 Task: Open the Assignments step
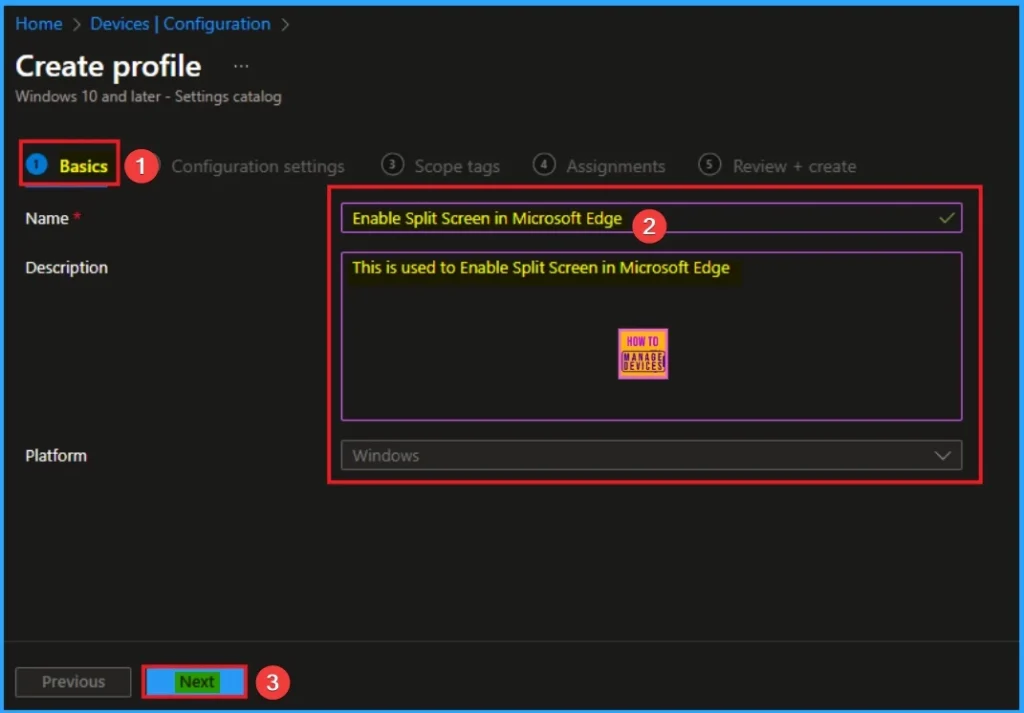599,166
